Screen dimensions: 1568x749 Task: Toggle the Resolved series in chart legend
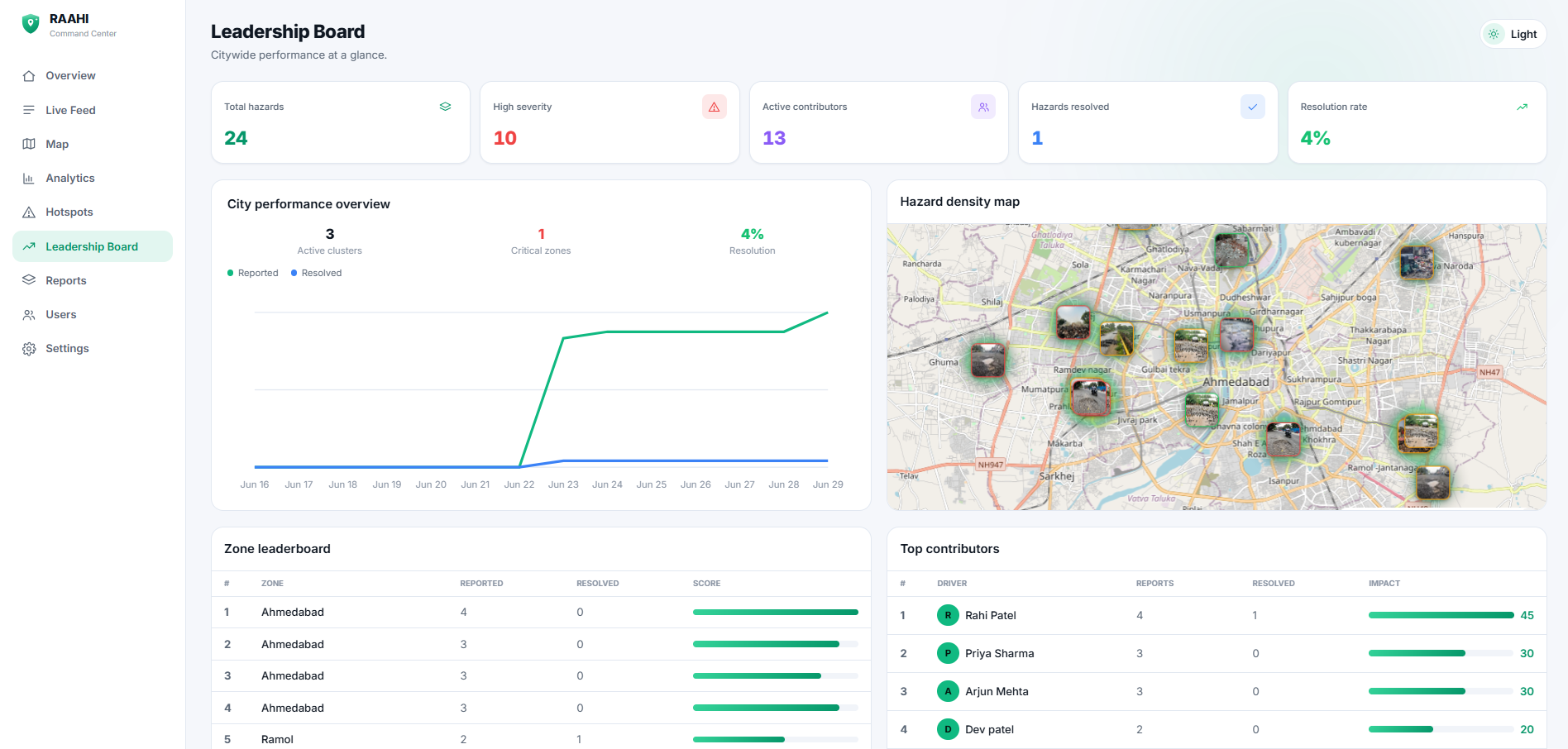point(316,273)
